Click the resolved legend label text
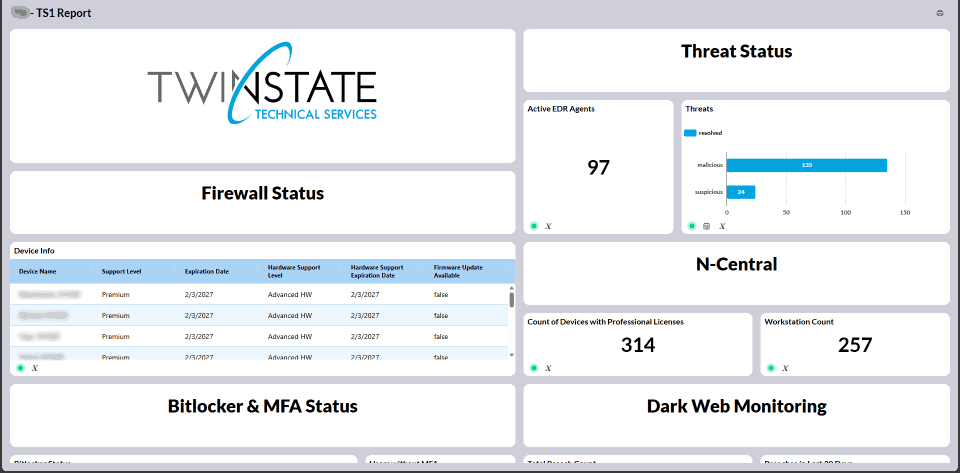Screen dimensions: 960x473 point(710,132)
